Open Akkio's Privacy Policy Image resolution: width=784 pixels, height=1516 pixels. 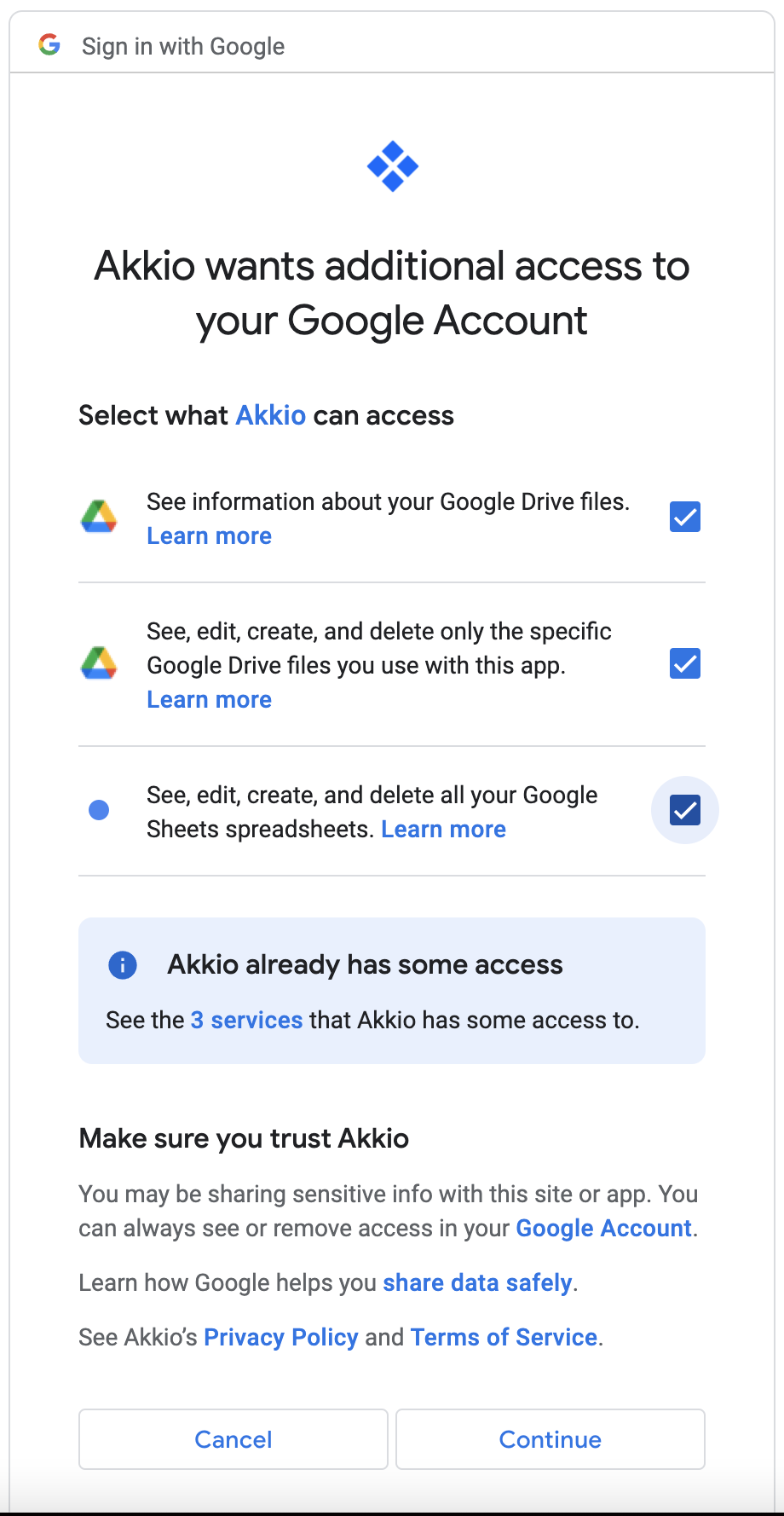coord(281,1338)
